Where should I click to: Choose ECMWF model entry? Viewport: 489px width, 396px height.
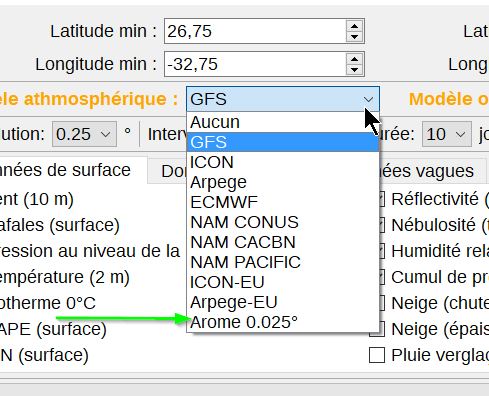[x=283, y=202]
